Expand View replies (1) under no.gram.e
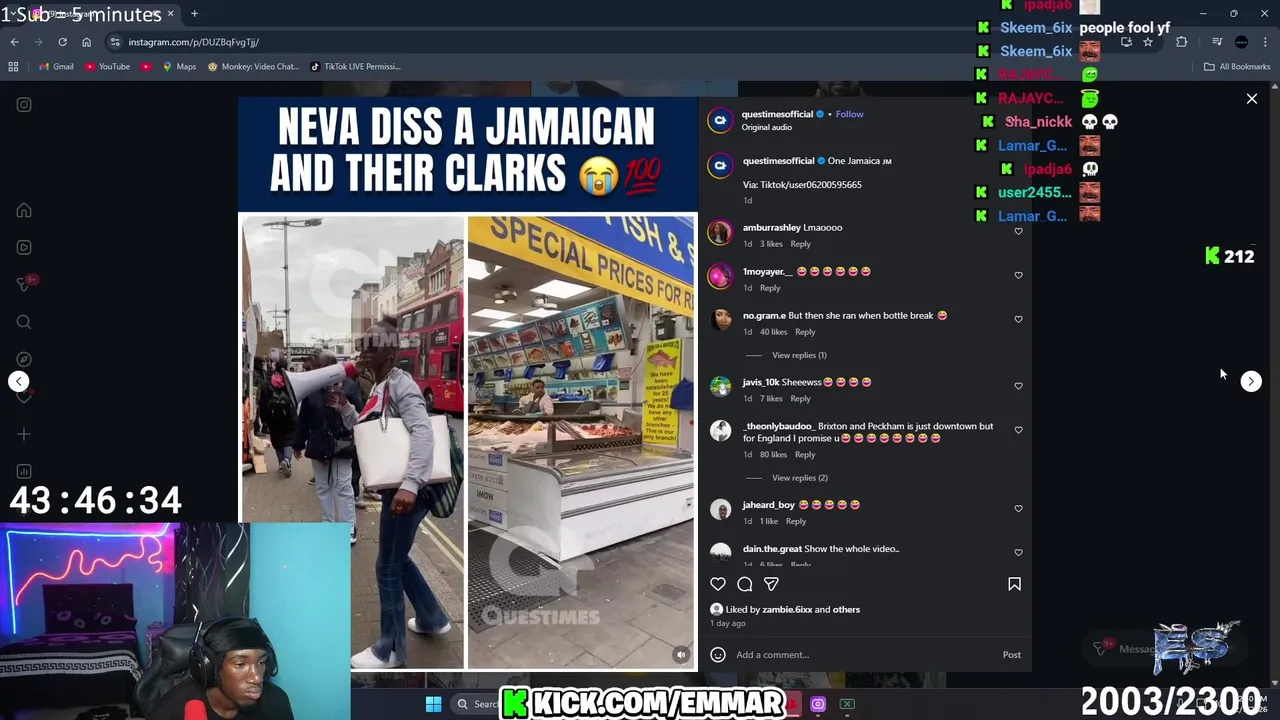The height and width of the screenshot is (720, 1280). (799, 355)
